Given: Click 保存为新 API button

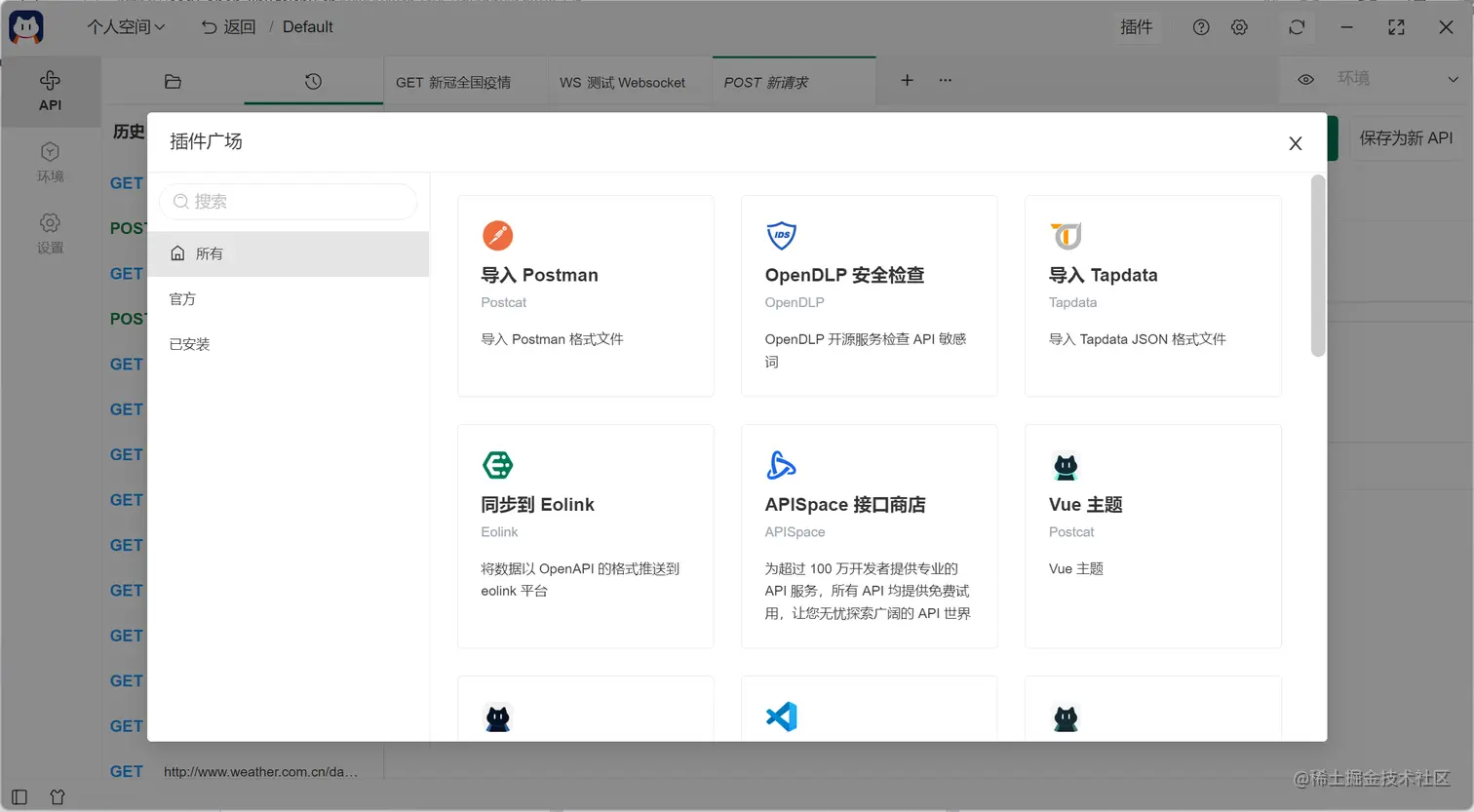Looking at the screenshot, I should [x=1406, y=138].
